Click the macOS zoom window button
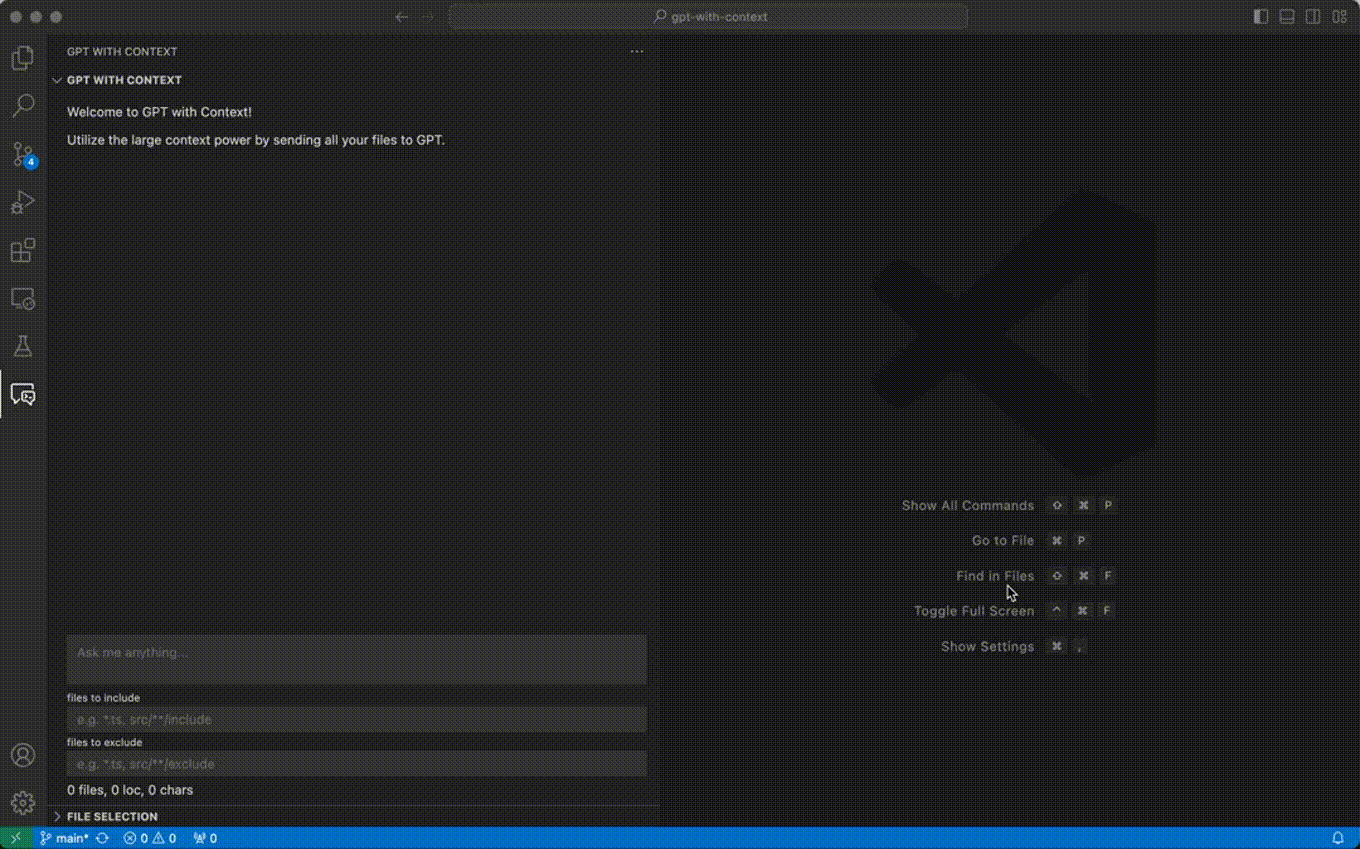The image size is (1360, 849). (x=56, y=17)
